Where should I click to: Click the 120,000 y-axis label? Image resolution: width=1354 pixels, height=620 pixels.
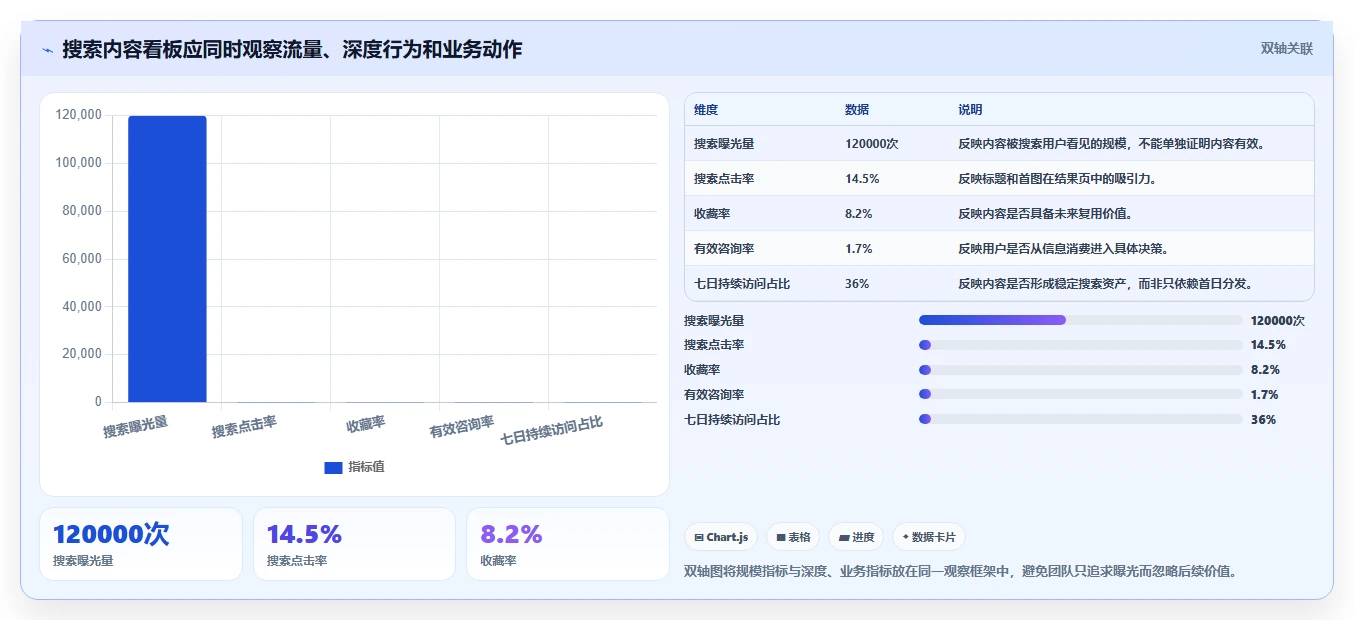point(78,115)
